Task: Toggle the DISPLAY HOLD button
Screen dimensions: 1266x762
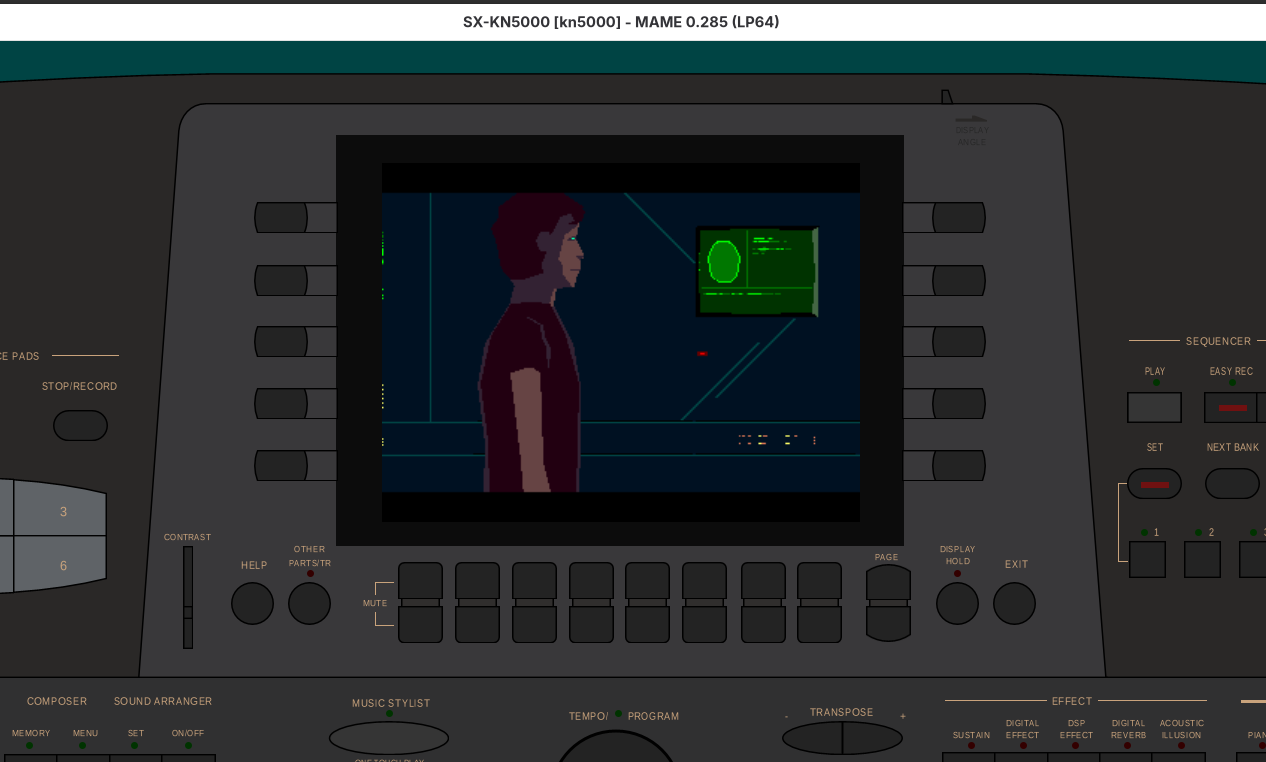Action: [957, 603]
